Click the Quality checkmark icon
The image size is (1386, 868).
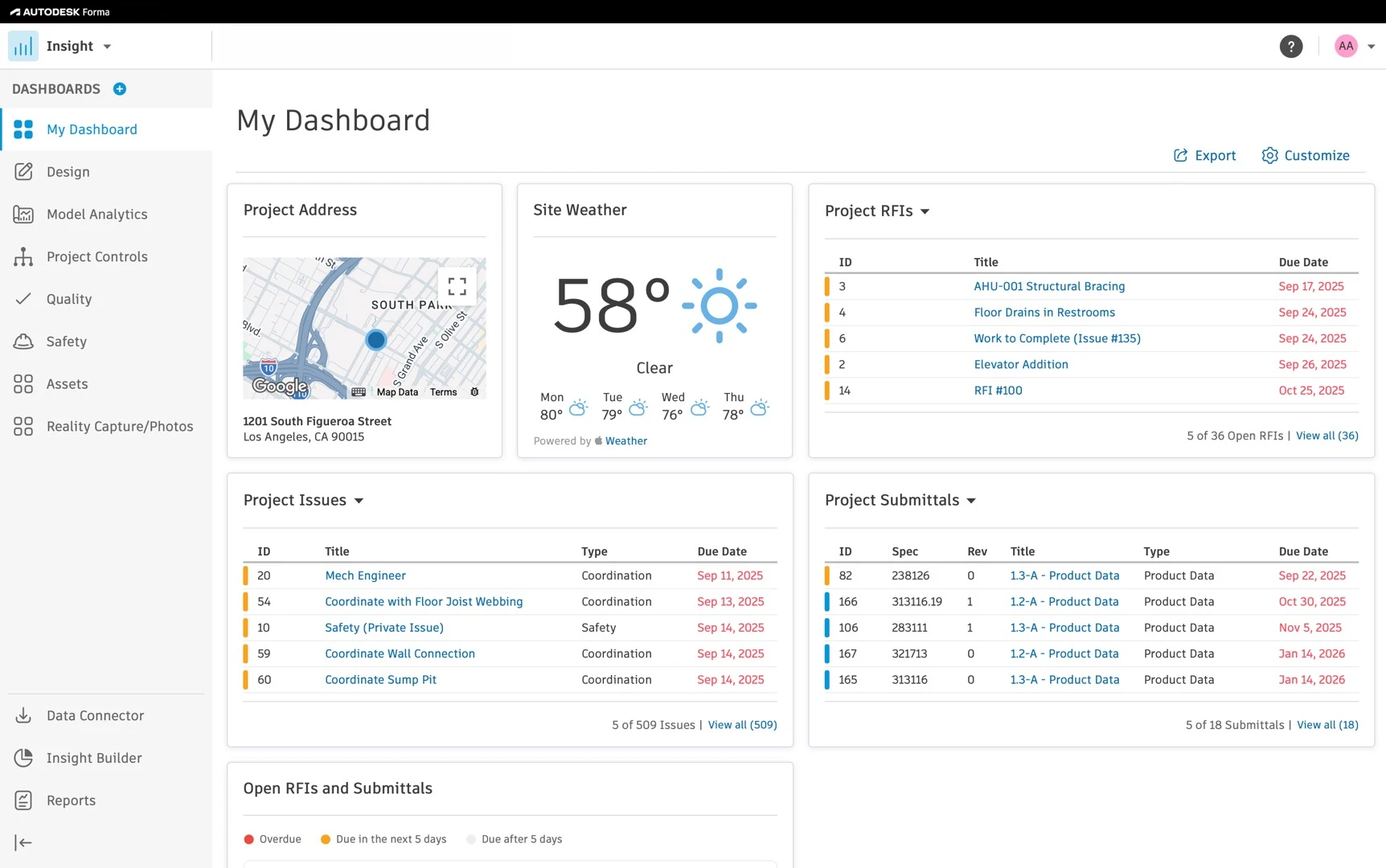pos(23,299)
